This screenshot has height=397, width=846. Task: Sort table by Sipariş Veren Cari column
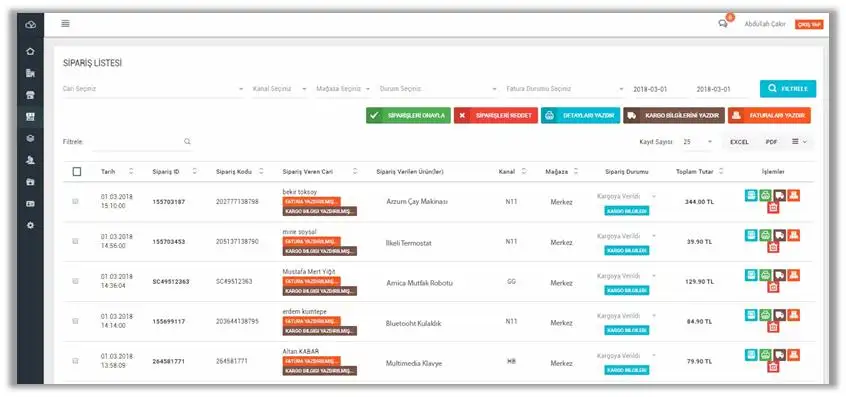pyautogui.click(x=355, y=172)
